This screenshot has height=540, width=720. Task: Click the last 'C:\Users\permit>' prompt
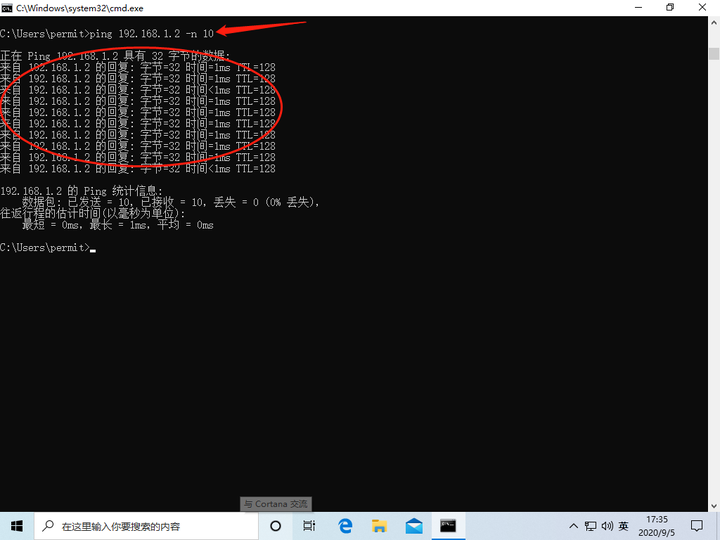click(x=45, y=248)
